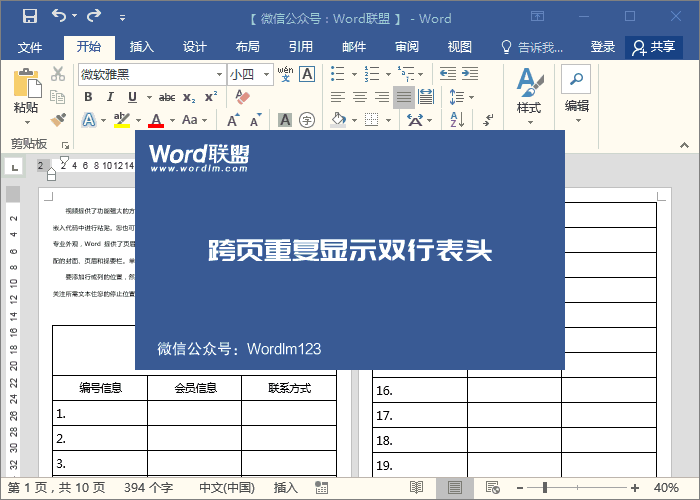Apply numbered list formatting
Image resolution: width=700 pixels, height=500 pixels.
tap(371, 74)
